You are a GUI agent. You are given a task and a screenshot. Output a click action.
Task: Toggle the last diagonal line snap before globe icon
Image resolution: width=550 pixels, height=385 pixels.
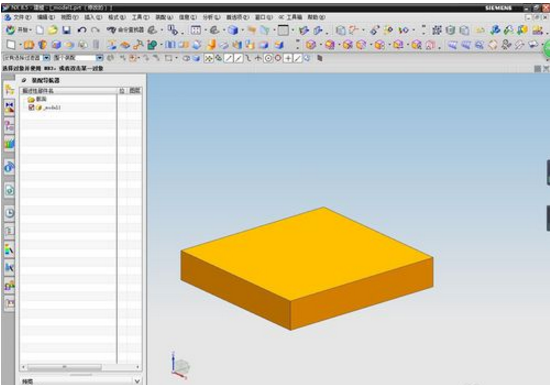coord(297,58)
